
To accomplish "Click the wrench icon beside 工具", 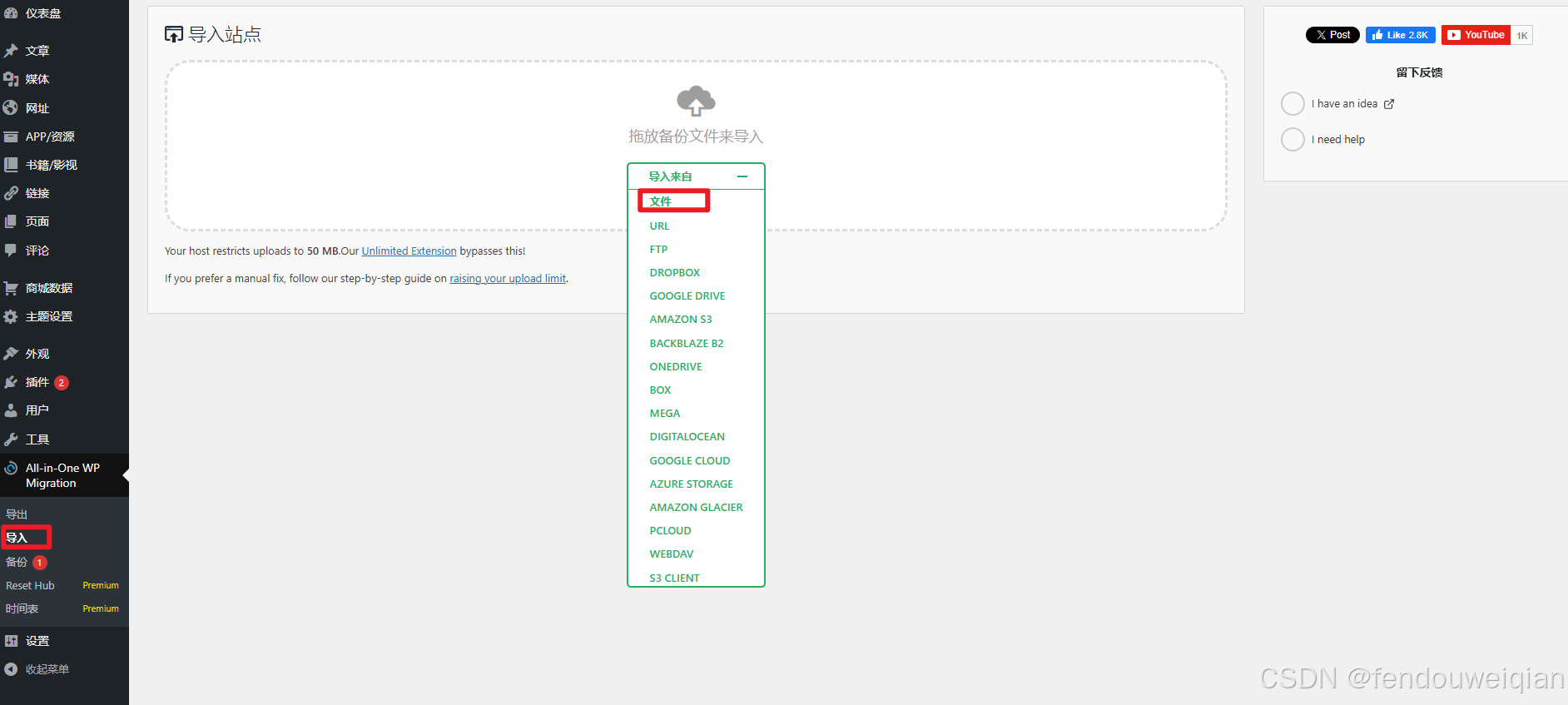I will coord(11,439).
